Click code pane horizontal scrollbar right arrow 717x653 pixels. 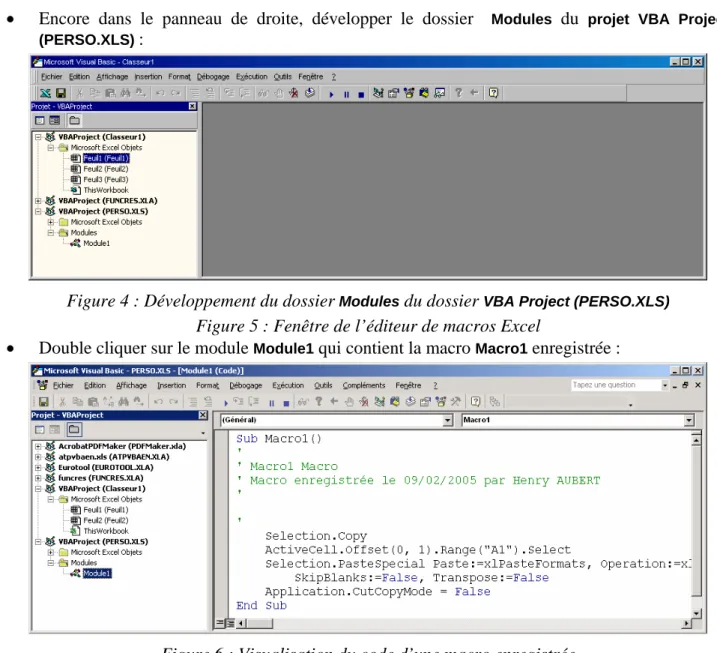686,623
